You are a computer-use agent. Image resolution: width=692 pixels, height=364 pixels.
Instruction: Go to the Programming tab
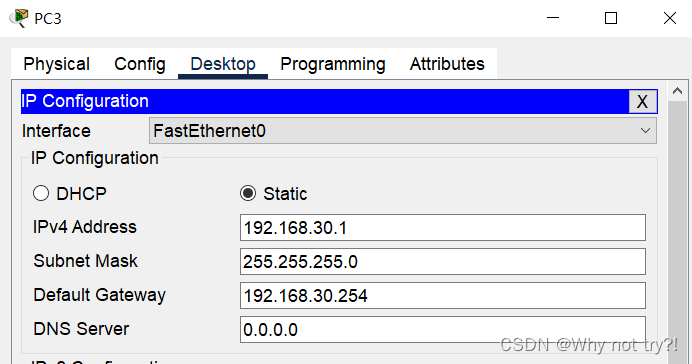pos(333,64)
